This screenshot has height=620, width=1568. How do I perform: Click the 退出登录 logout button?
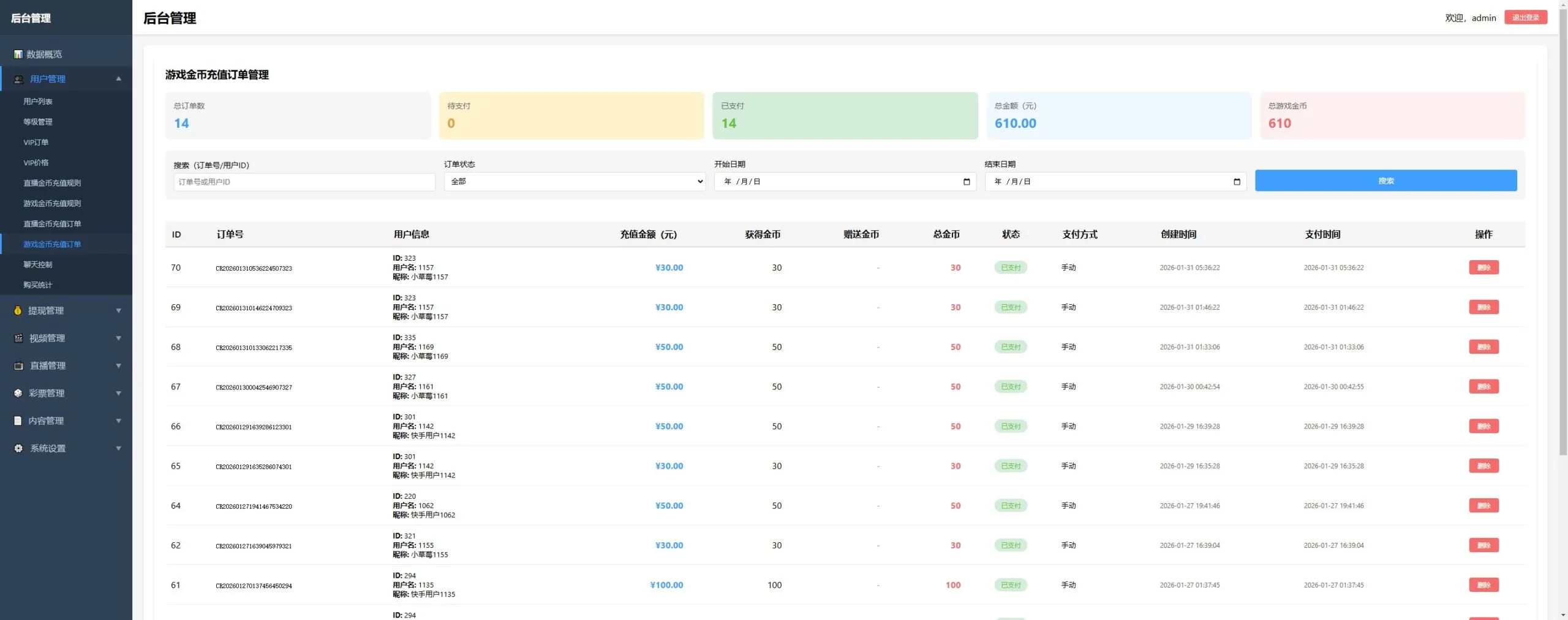pyautogui.click(x=1525, y=17)
